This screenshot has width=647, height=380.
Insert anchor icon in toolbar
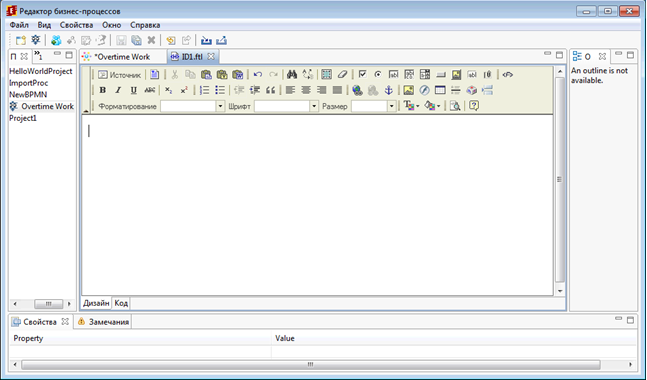(388, 90)
